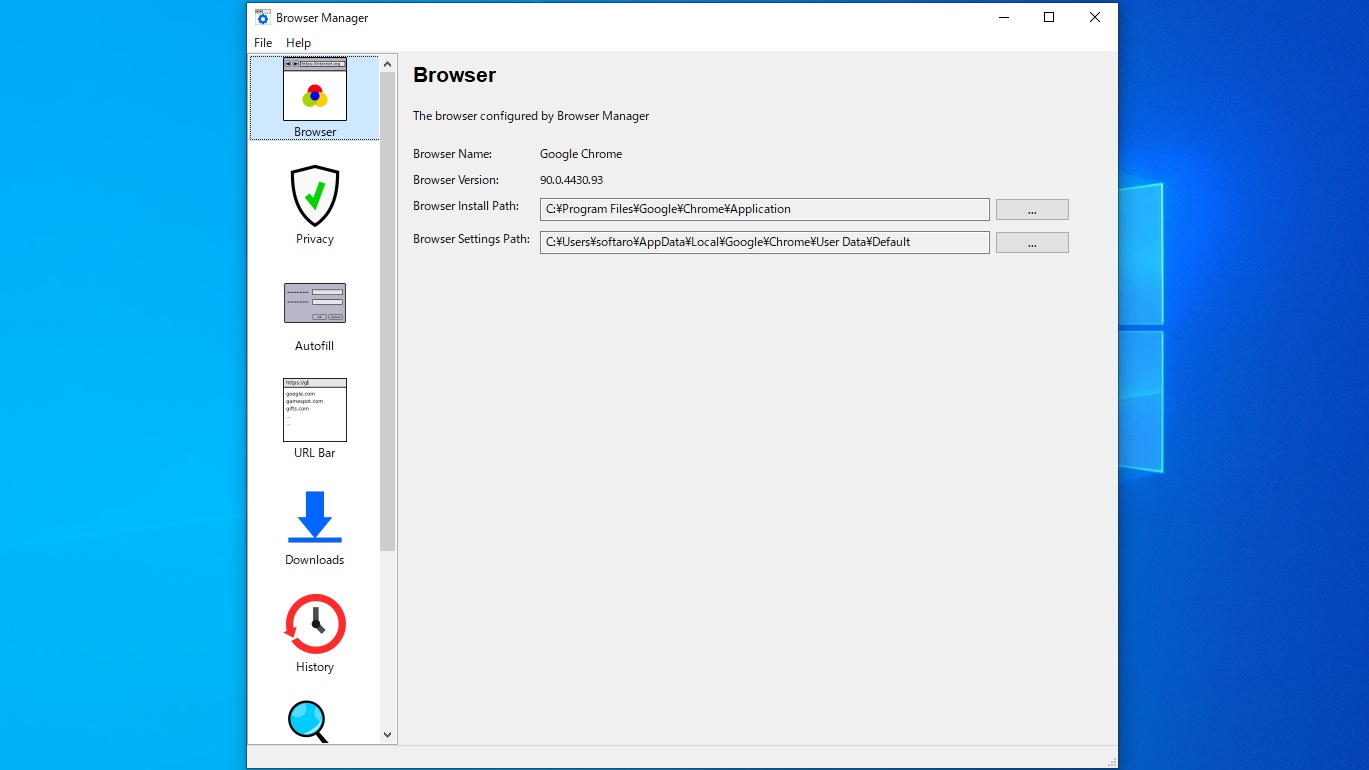The height and width of the screenshot is (770, 1369).
Task: Maximize the Browser Manager window
Action: 1049,17
